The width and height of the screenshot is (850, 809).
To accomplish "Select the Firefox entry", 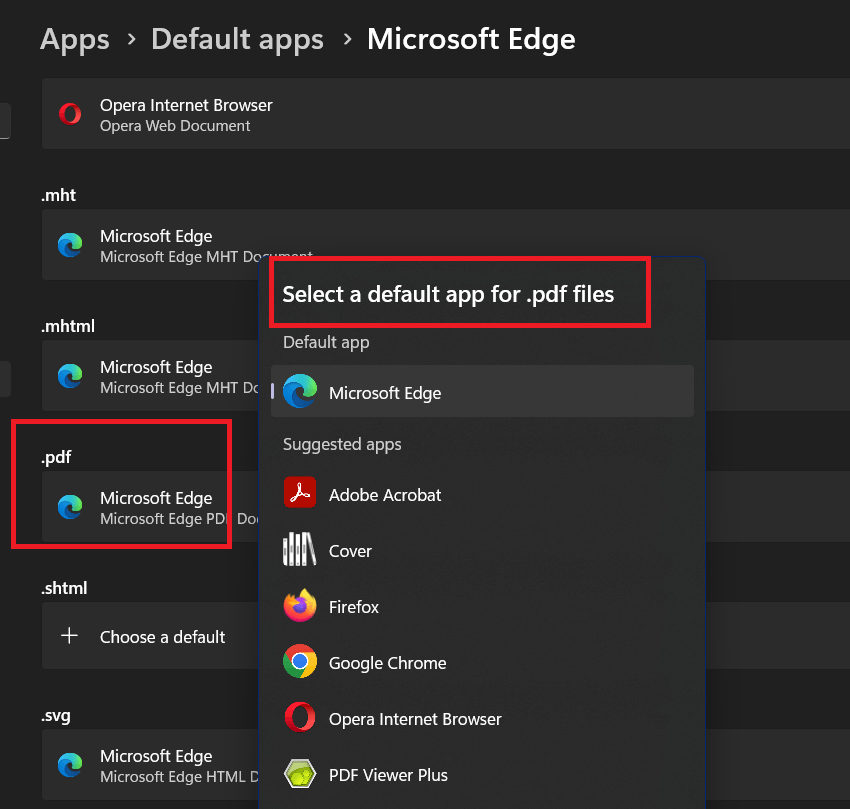I will [x=482, y=606].
